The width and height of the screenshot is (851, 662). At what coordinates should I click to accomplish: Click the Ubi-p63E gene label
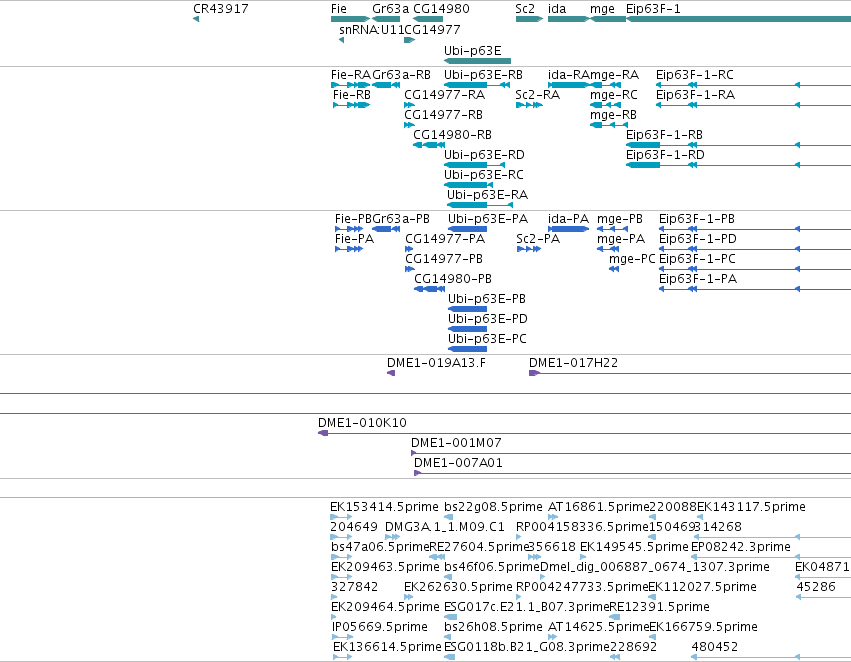click(x=473, y=51)
